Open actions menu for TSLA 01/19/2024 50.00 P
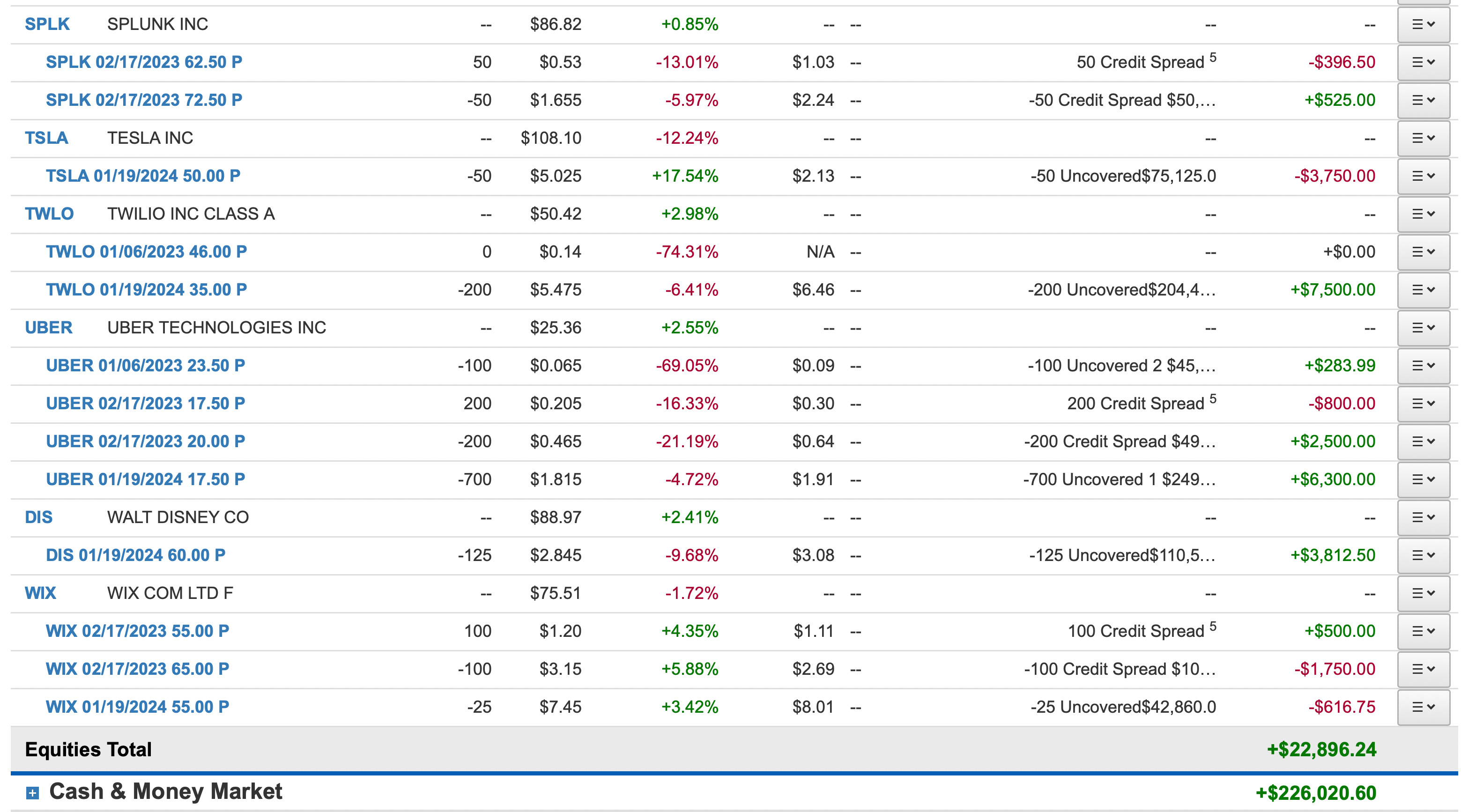The height and width of the screenshot is (812, 1461). 1423,176
